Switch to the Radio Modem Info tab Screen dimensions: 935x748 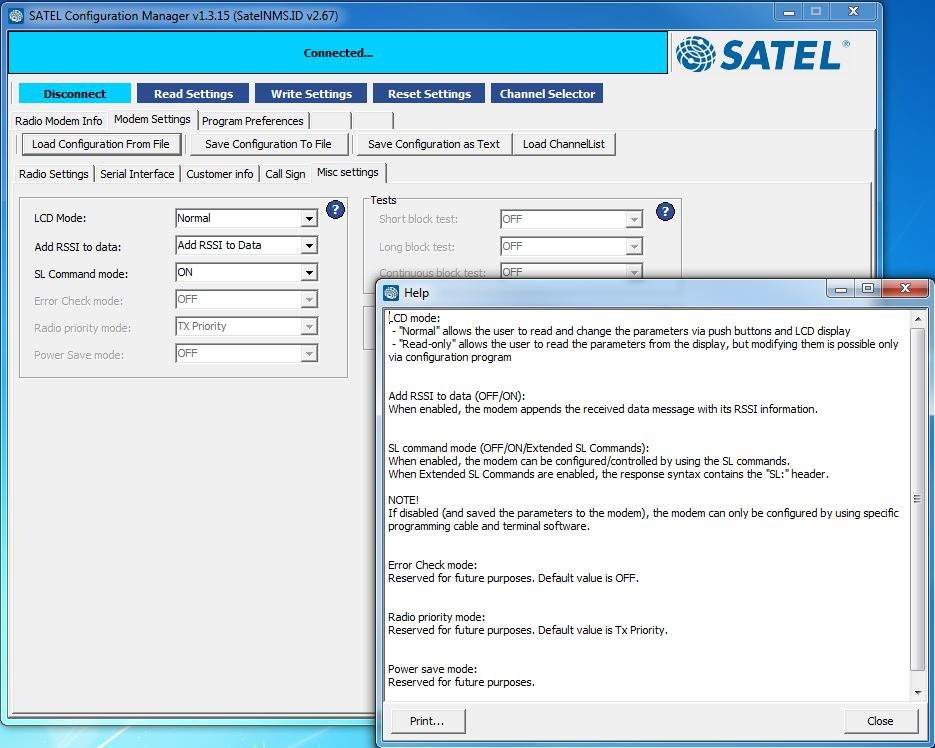tap(58, 121)
